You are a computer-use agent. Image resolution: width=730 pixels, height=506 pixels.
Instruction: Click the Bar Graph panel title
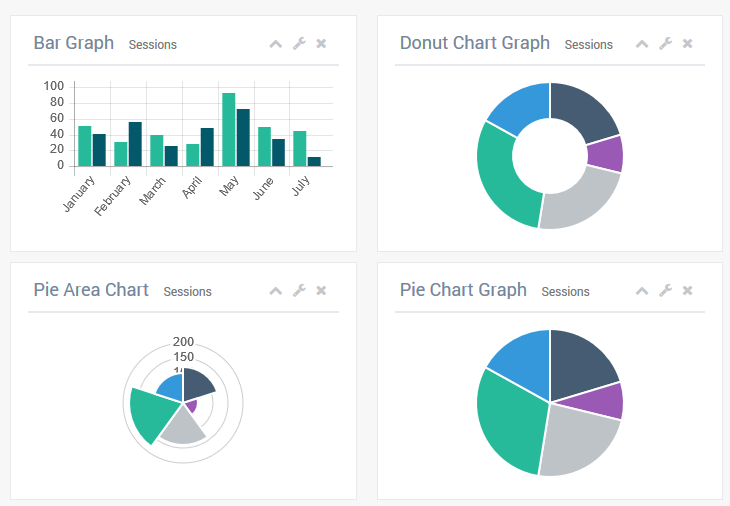point(74,43)
